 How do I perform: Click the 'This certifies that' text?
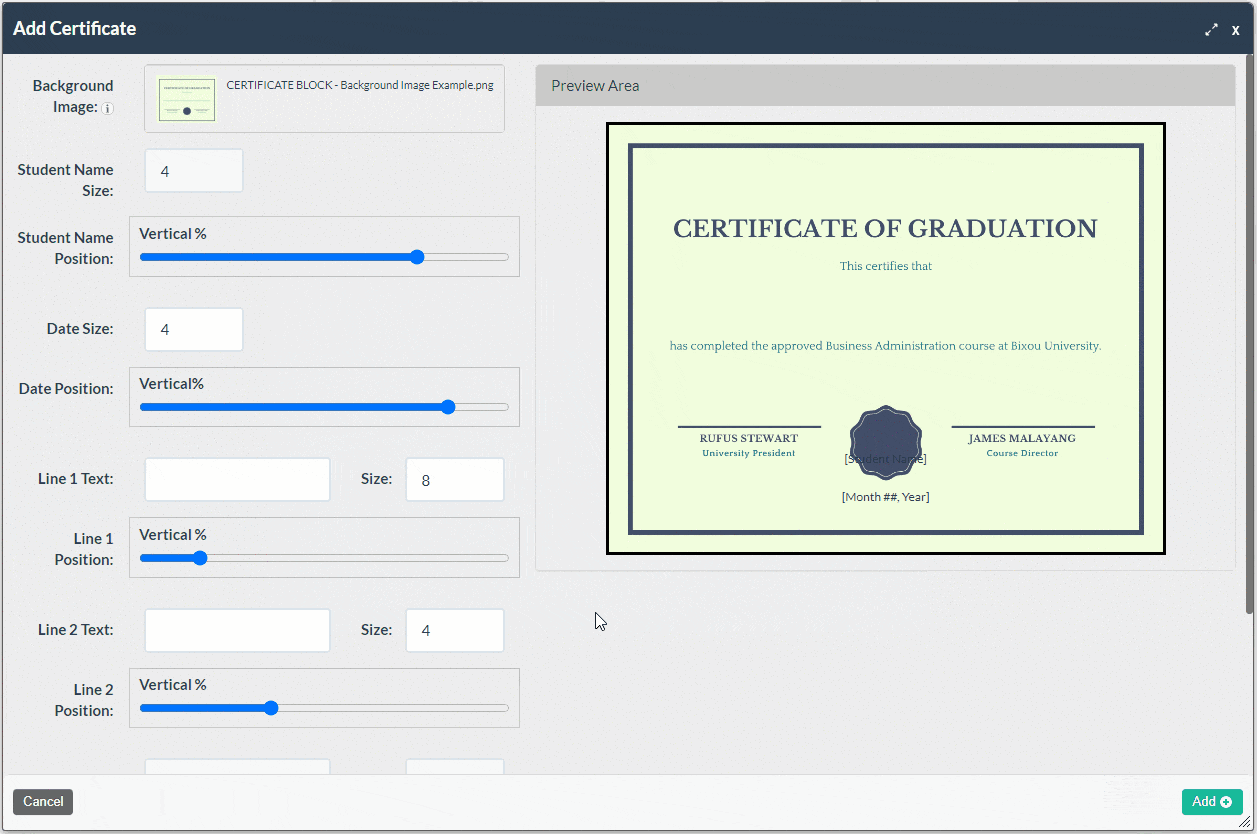click(x=886, y=266)
